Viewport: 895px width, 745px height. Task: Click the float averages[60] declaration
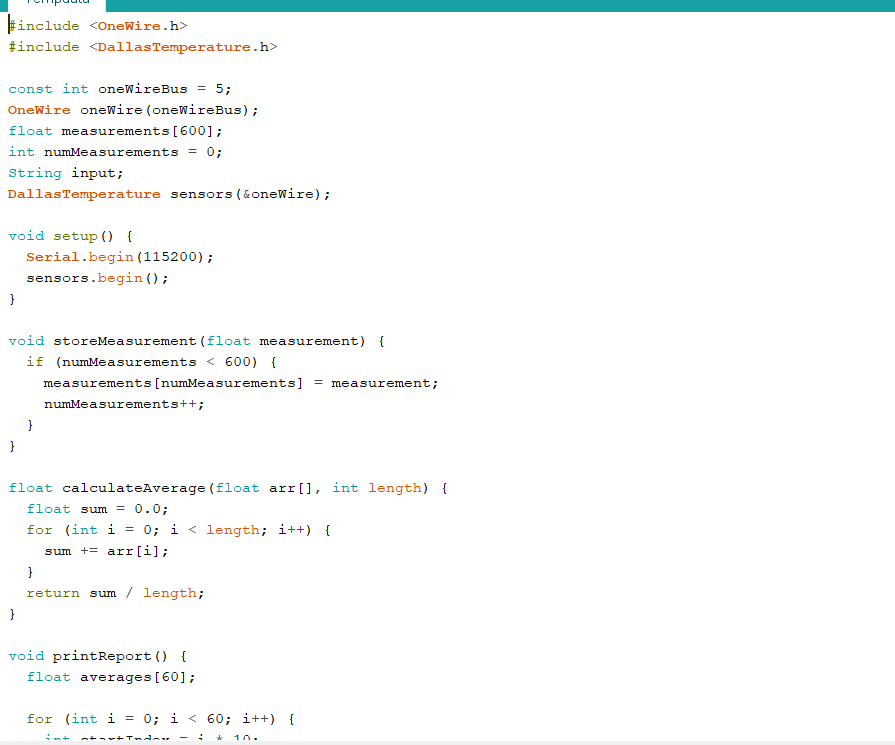[111, 677]
